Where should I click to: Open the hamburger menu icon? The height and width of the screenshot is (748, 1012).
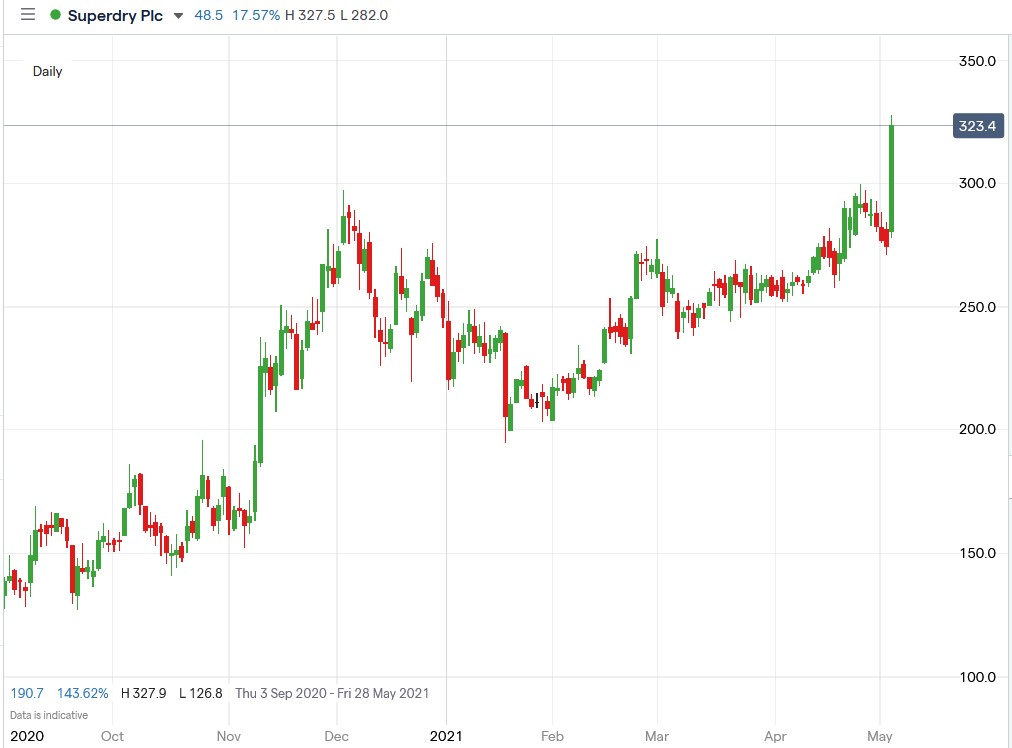click(x=28, y=14)
